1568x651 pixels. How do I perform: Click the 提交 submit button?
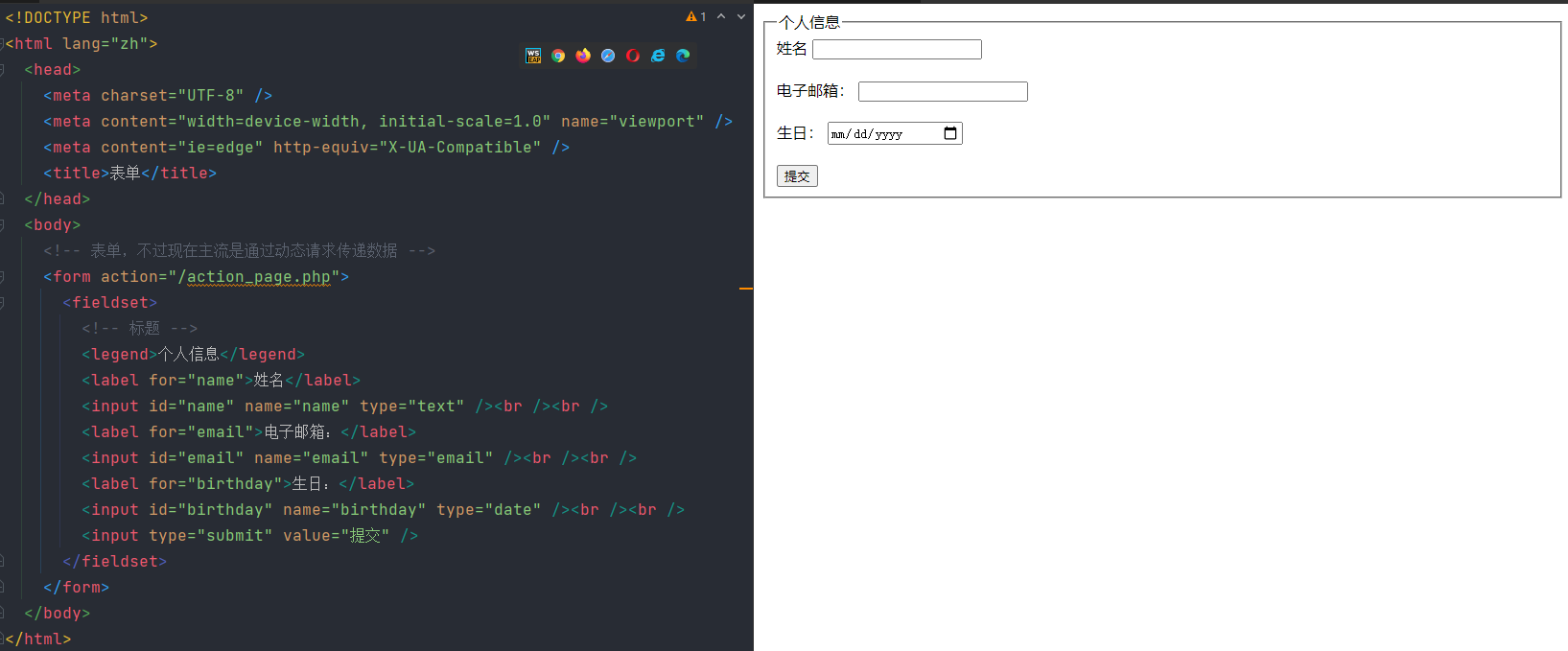coord(797,176)
